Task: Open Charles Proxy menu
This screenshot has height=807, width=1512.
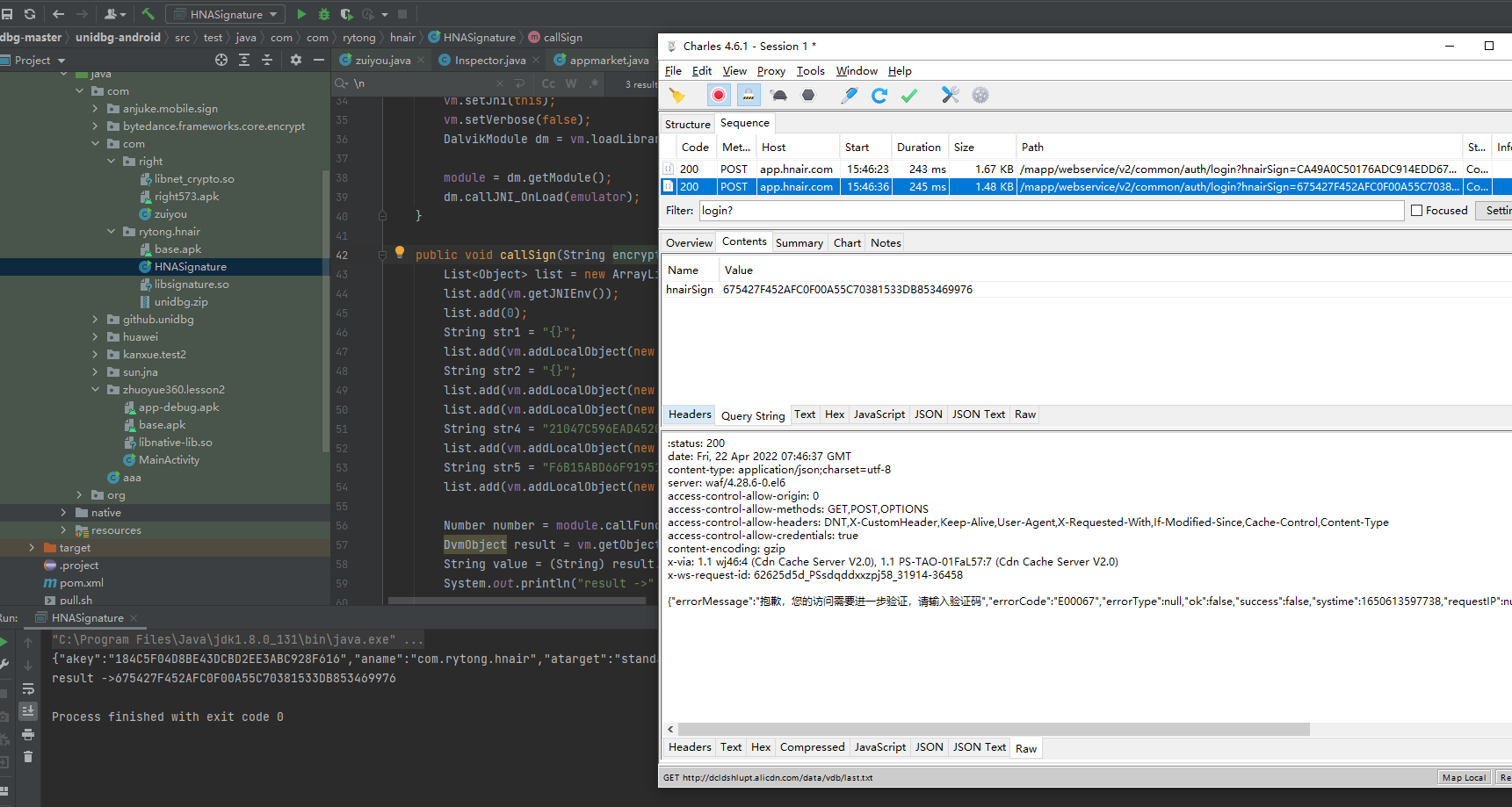Action: point(771,71)
